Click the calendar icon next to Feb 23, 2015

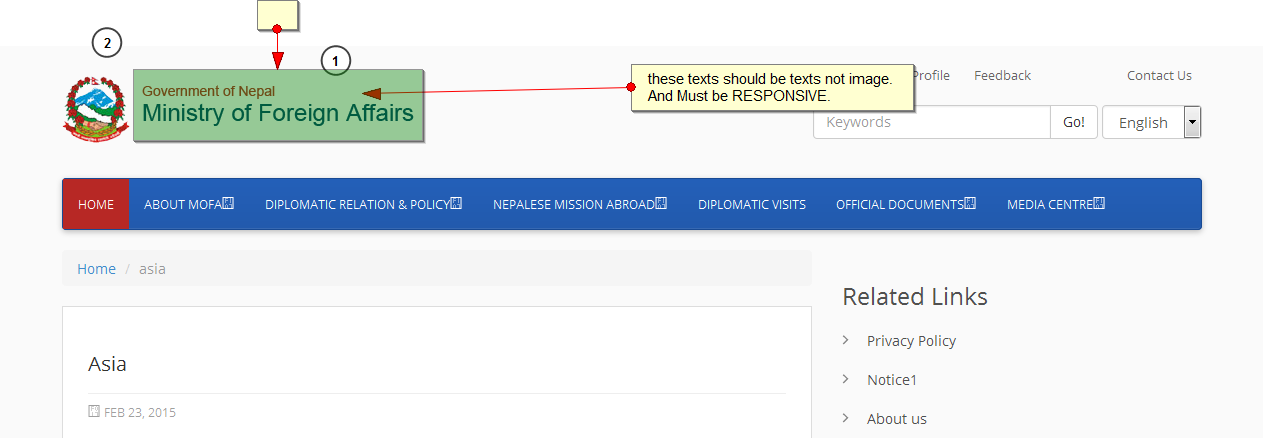(x=94, y=411)
